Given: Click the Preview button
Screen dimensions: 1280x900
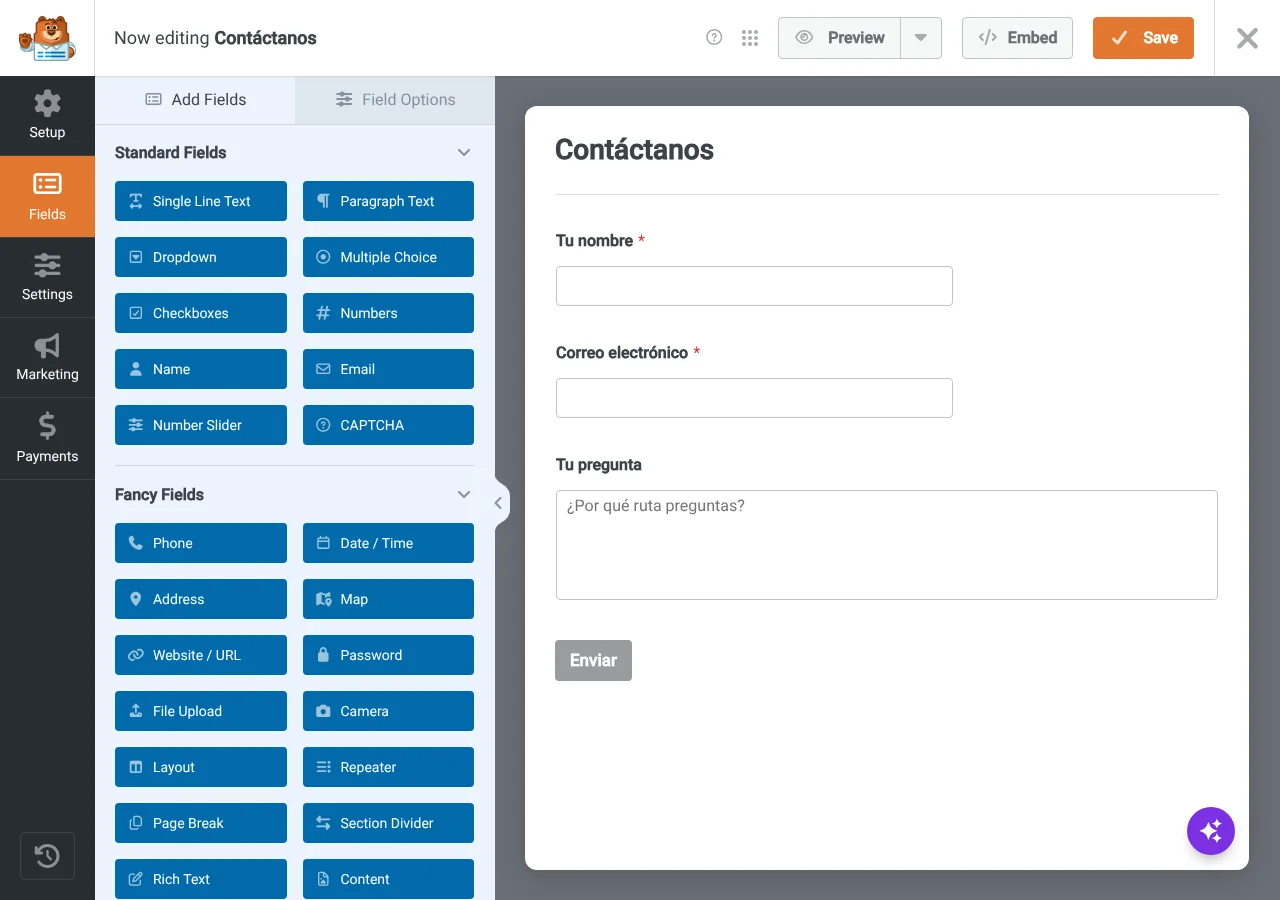Looking at the screenshot, I should click(840, 38).
